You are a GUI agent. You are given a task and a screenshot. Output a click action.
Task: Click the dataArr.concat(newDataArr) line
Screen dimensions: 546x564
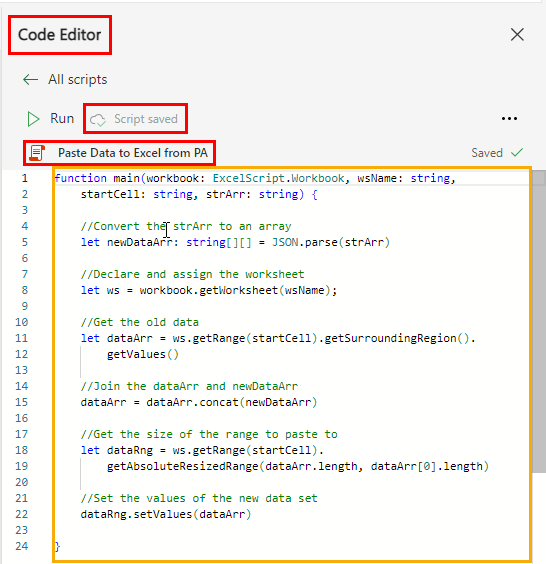coord(199,402)
